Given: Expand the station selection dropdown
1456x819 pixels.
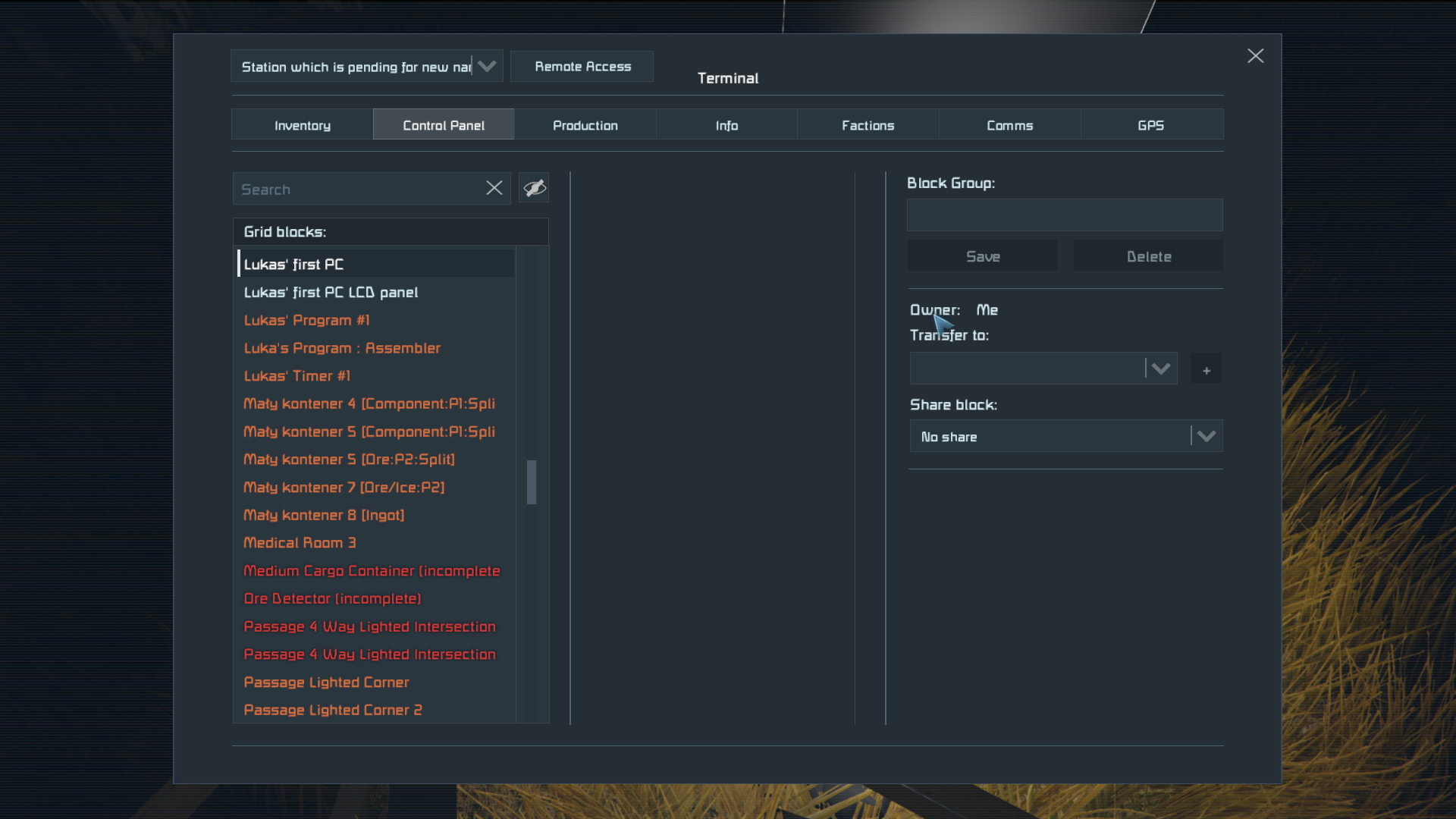Looking at the screenshot, I should point(487,67).
